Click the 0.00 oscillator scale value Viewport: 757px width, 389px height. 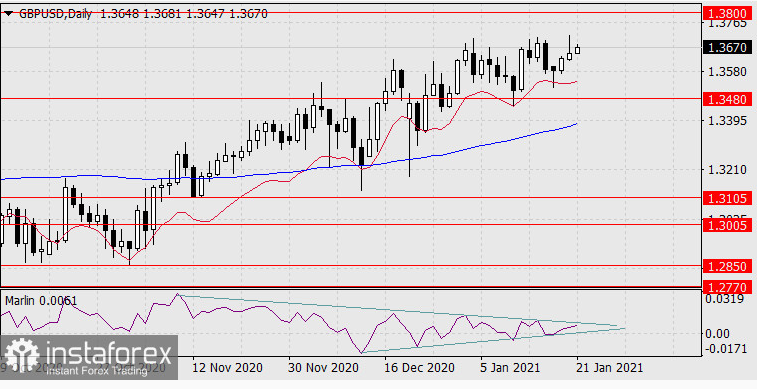tap(716, 333)
